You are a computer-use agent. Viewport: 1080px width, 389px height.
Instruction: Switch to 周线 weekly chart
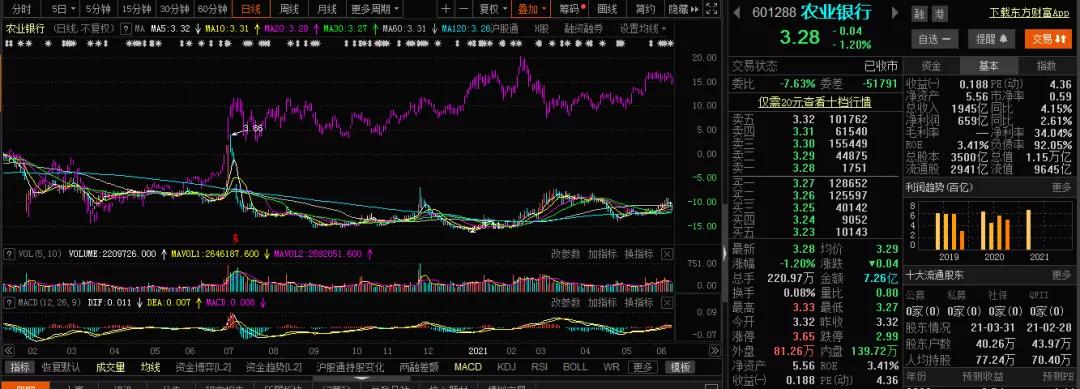click(x=289, y=9)
